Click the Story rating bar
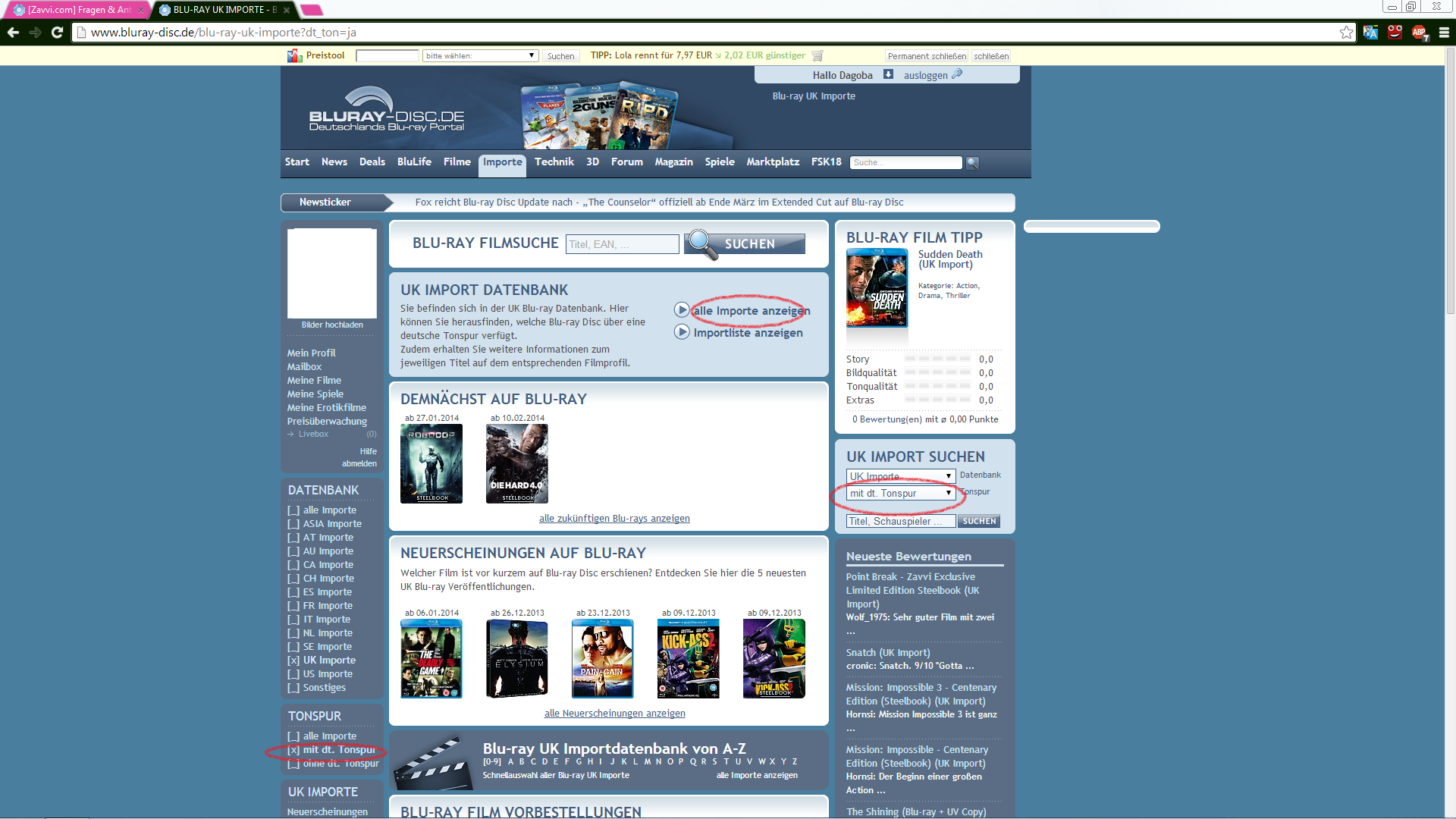The height and width of the screenshot is (819, 1456). click(937, 359)
